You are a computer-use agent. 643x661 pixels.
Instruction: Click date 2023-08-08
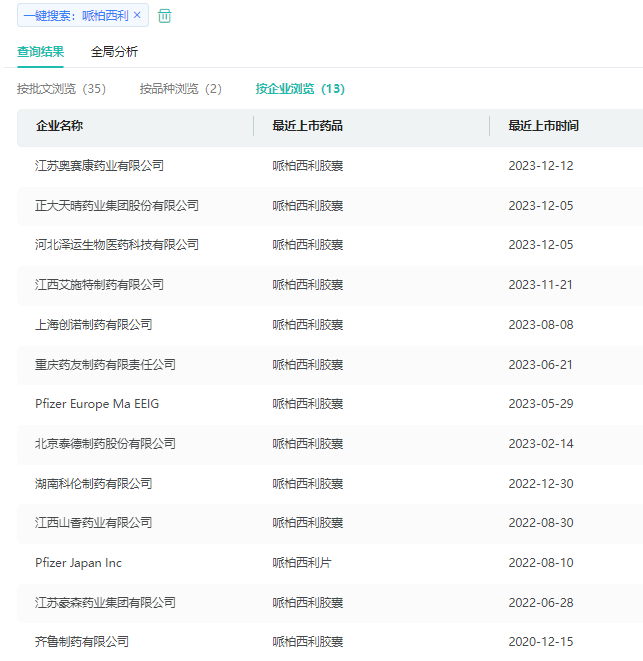(541, 325)
